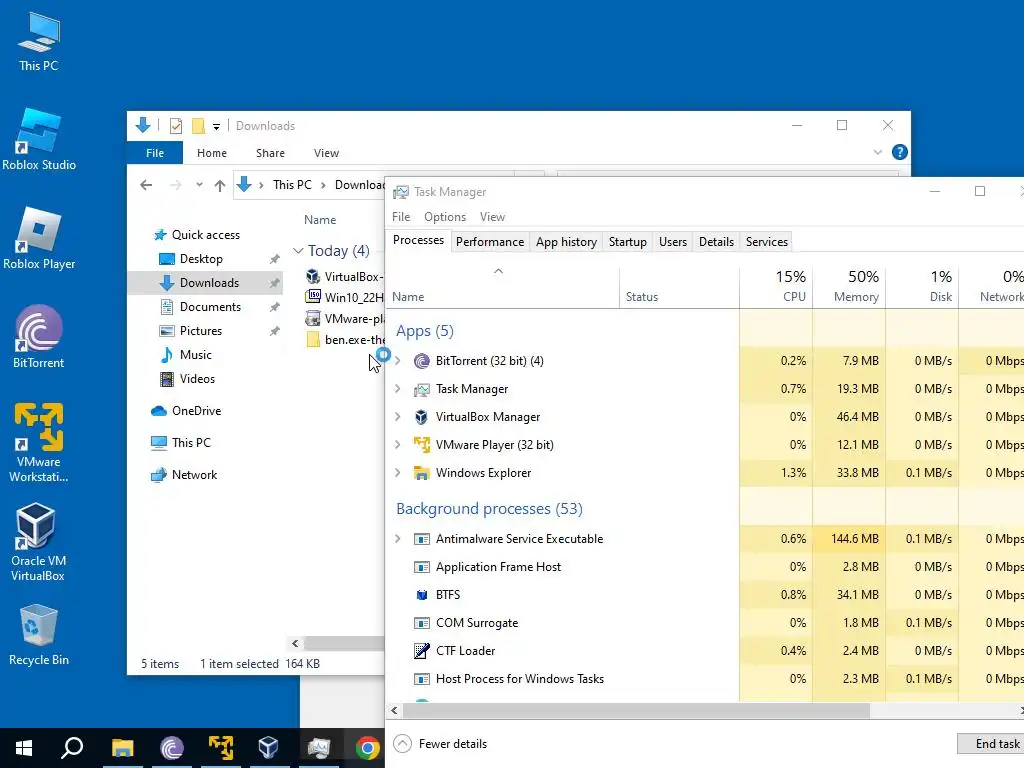Expand the Explorer ribbon chevron
1024x768 pixels.
pos(878,152)
